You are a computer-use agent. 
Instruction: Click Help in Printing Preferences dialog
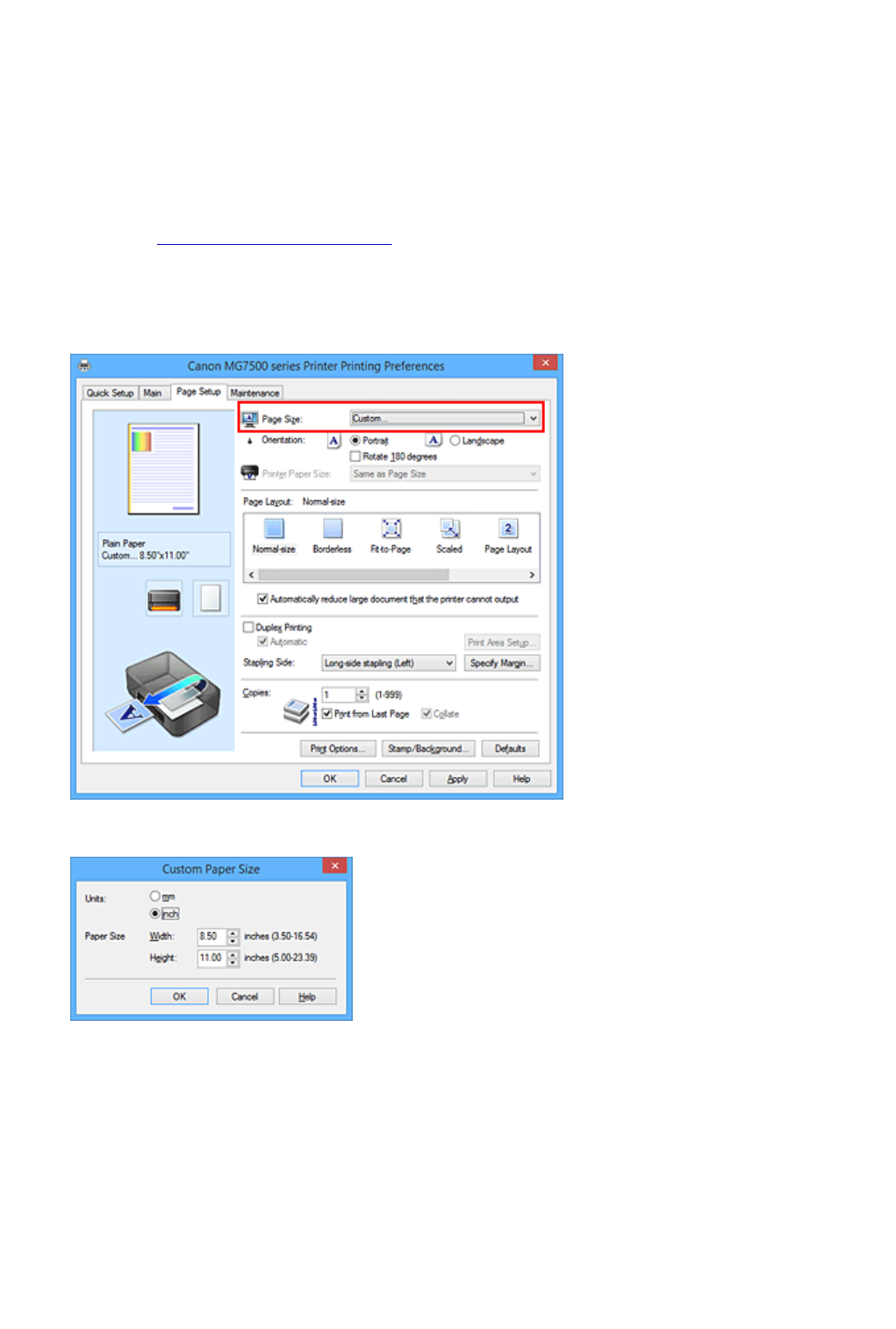click(x=522, y=779)
